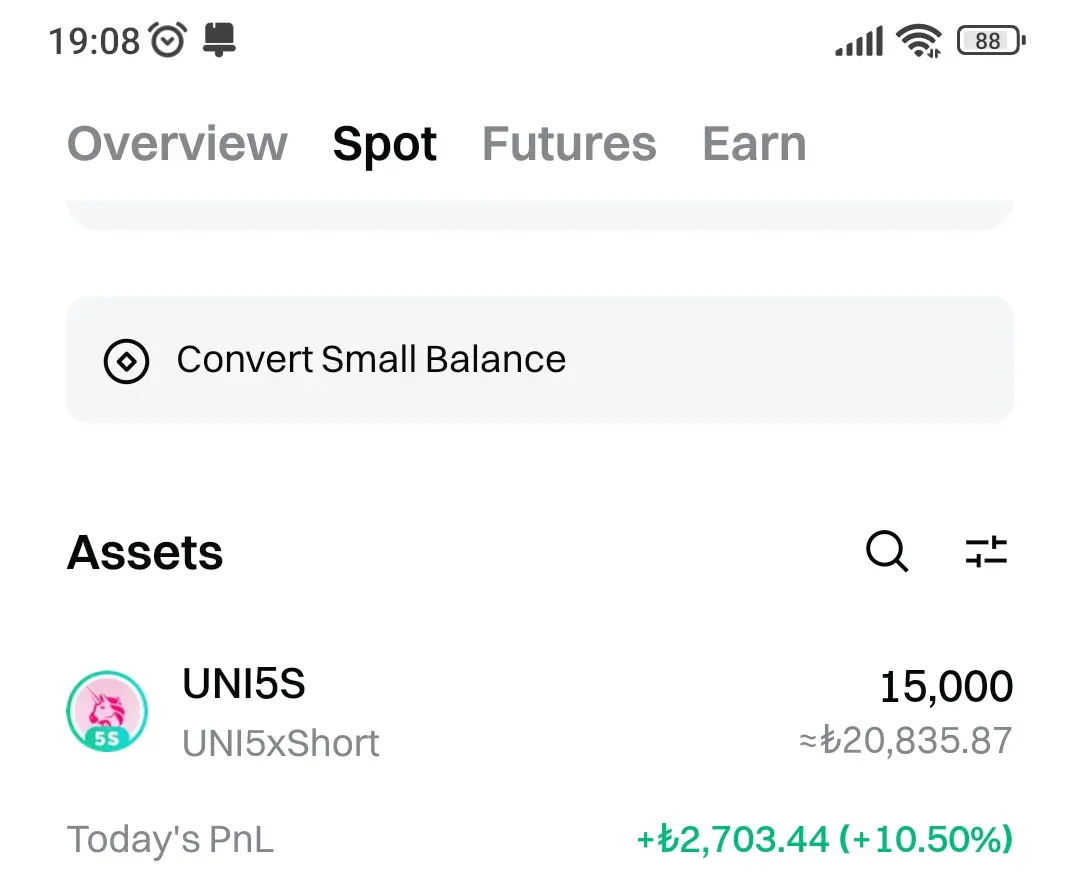Open asset search with the magnifier icon
The width and height of the screenshot is (1080, 891).
coord(886,552)
